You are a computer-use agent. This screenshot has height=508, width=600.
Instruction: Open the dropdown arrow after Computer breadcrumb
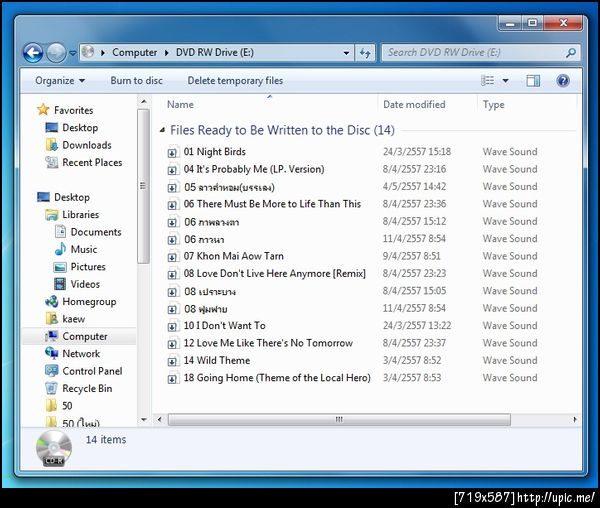pyautogui.click(x=166, y=53)
